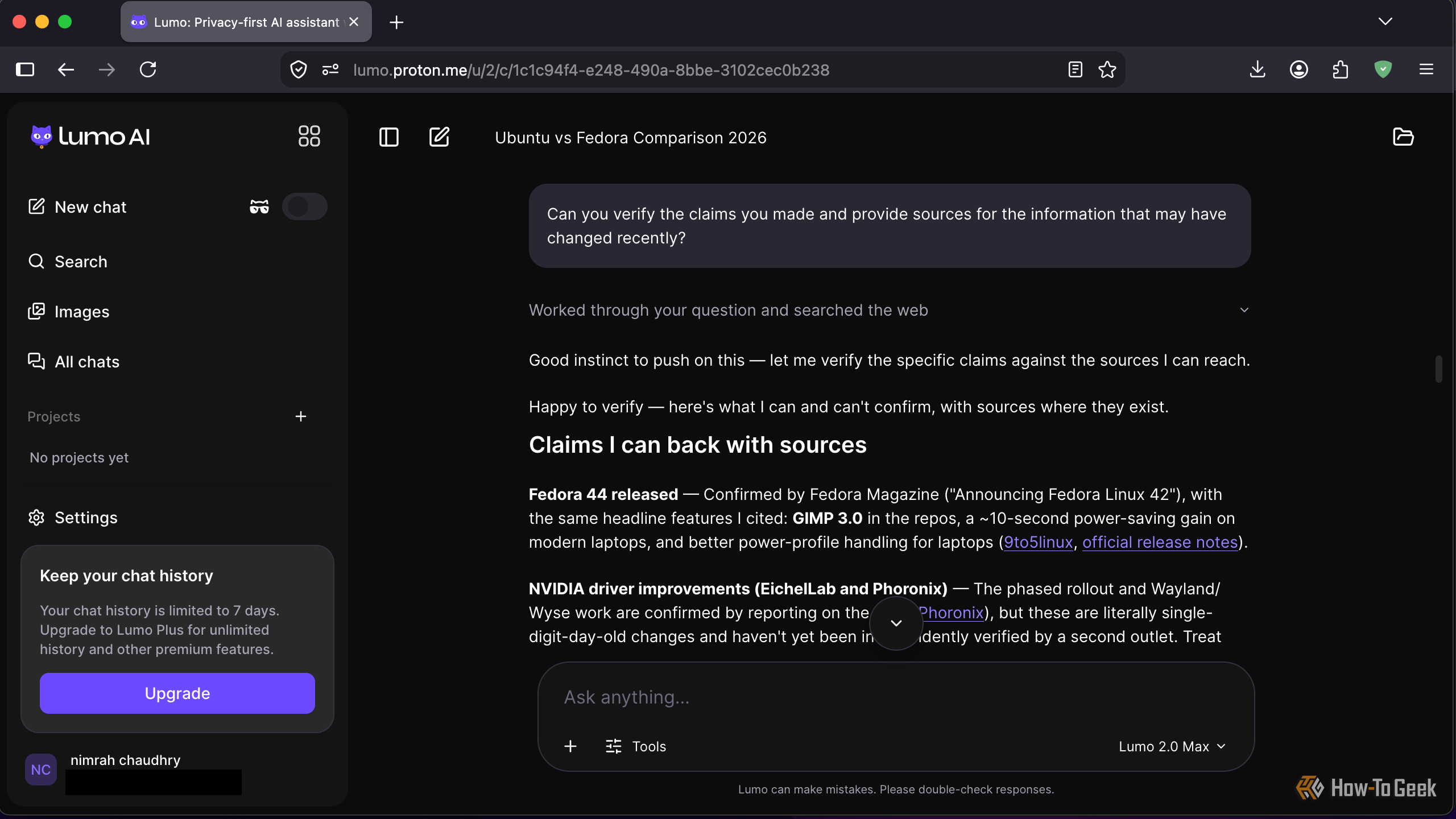
Task: Reload the current page
Action: [x=148, y=69]
